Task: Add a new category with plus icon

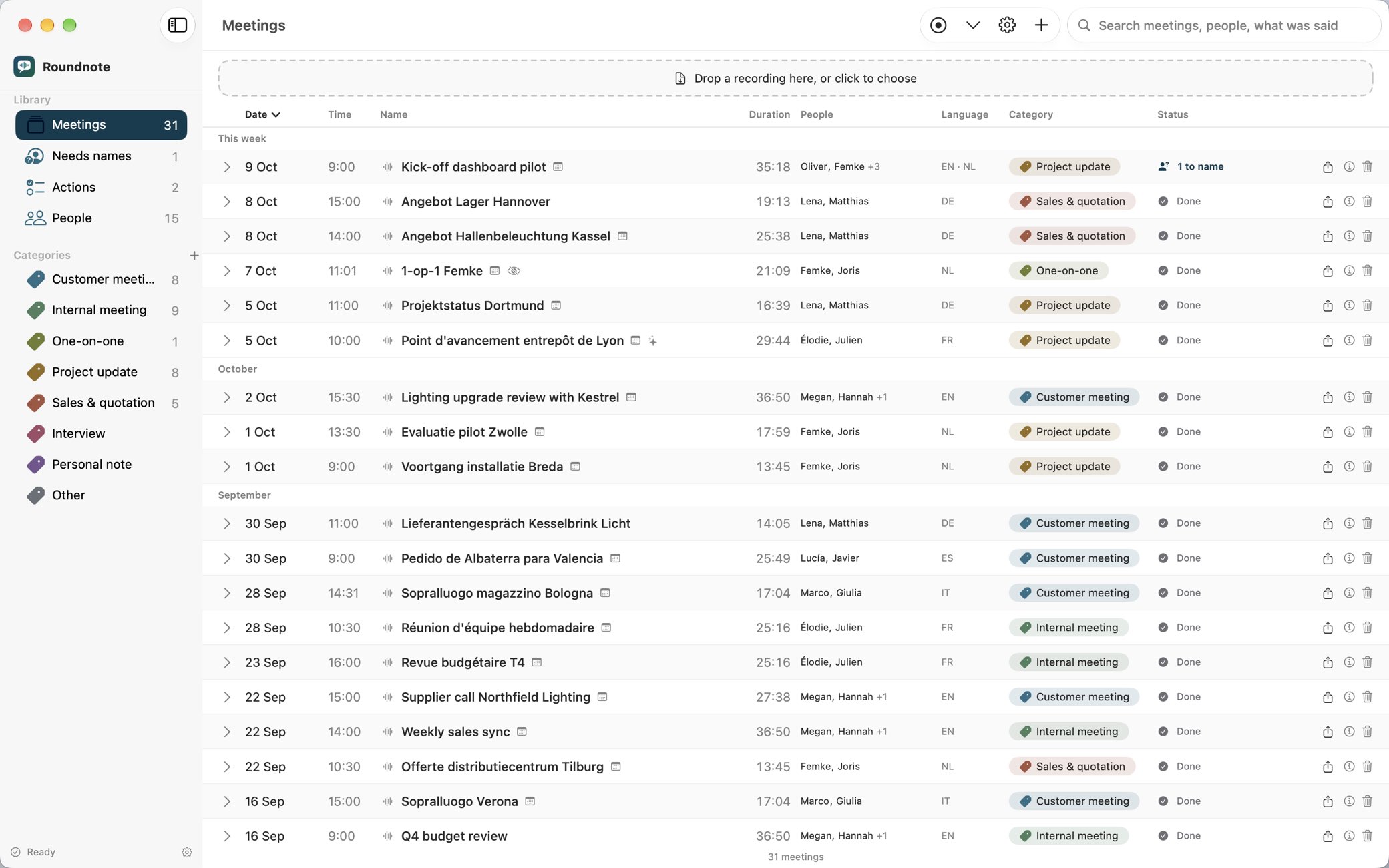Action: coord(194,255)
